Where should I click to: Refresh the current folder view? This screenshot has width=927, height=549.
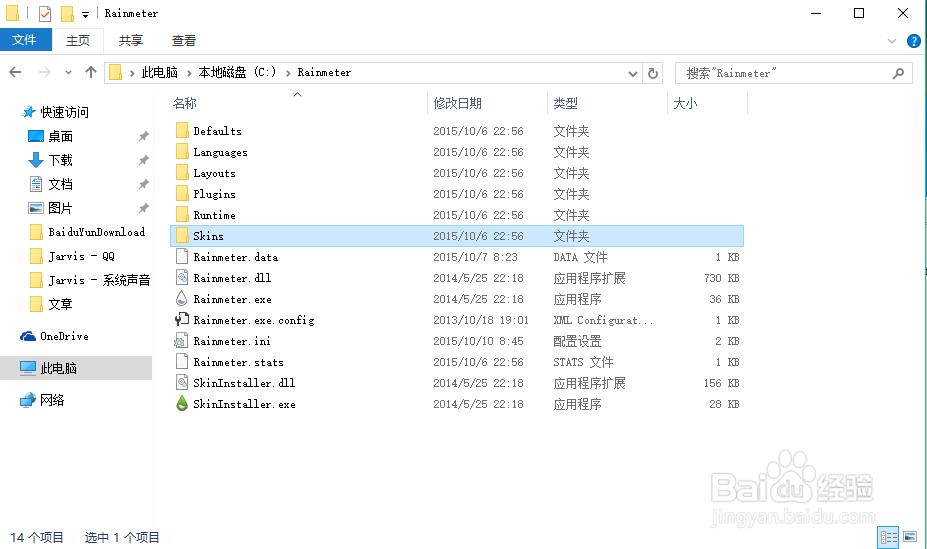[653, 73]
